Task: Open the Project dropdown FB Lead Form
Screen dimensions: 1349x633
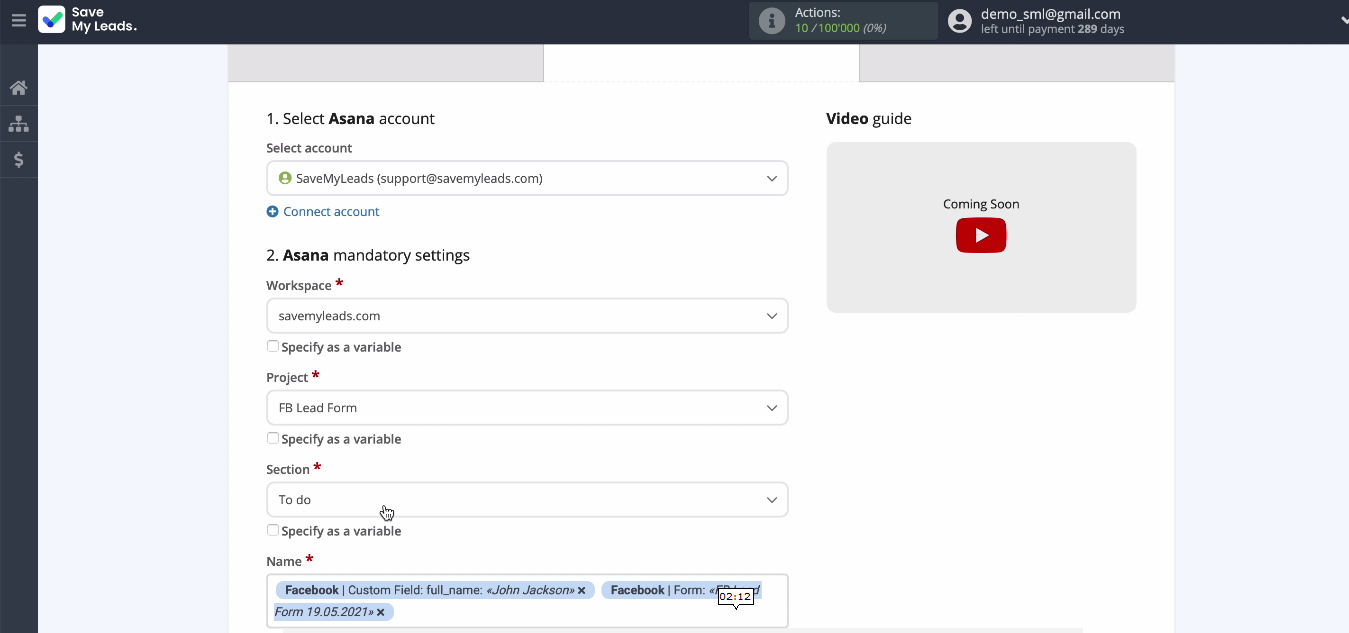Action: point(527,408)
